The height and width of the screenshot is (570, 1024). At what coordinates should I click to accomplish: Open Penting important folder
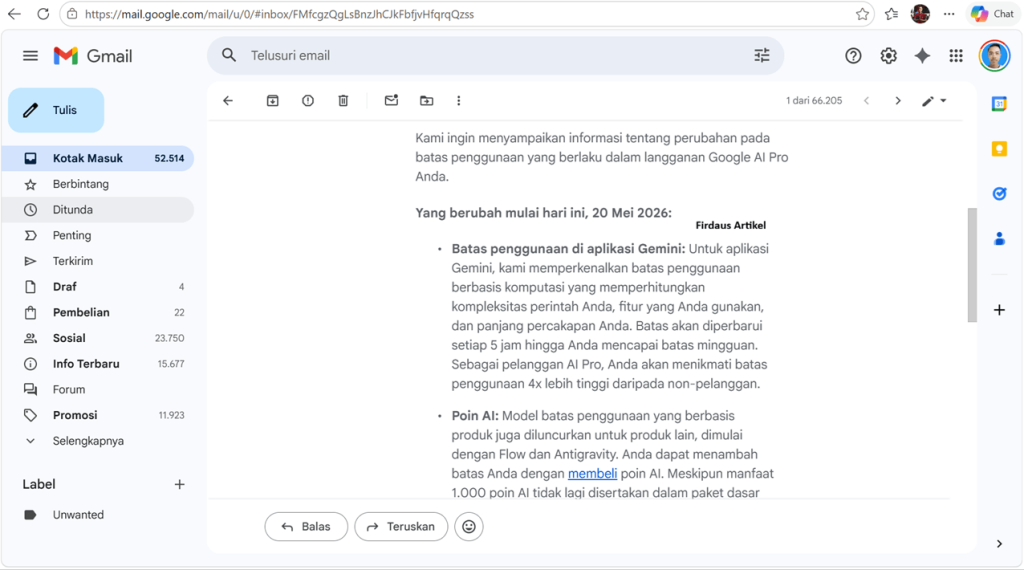98,235
